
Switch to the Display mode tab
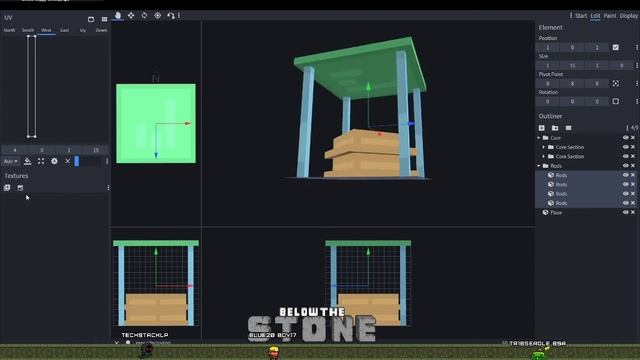629,16
